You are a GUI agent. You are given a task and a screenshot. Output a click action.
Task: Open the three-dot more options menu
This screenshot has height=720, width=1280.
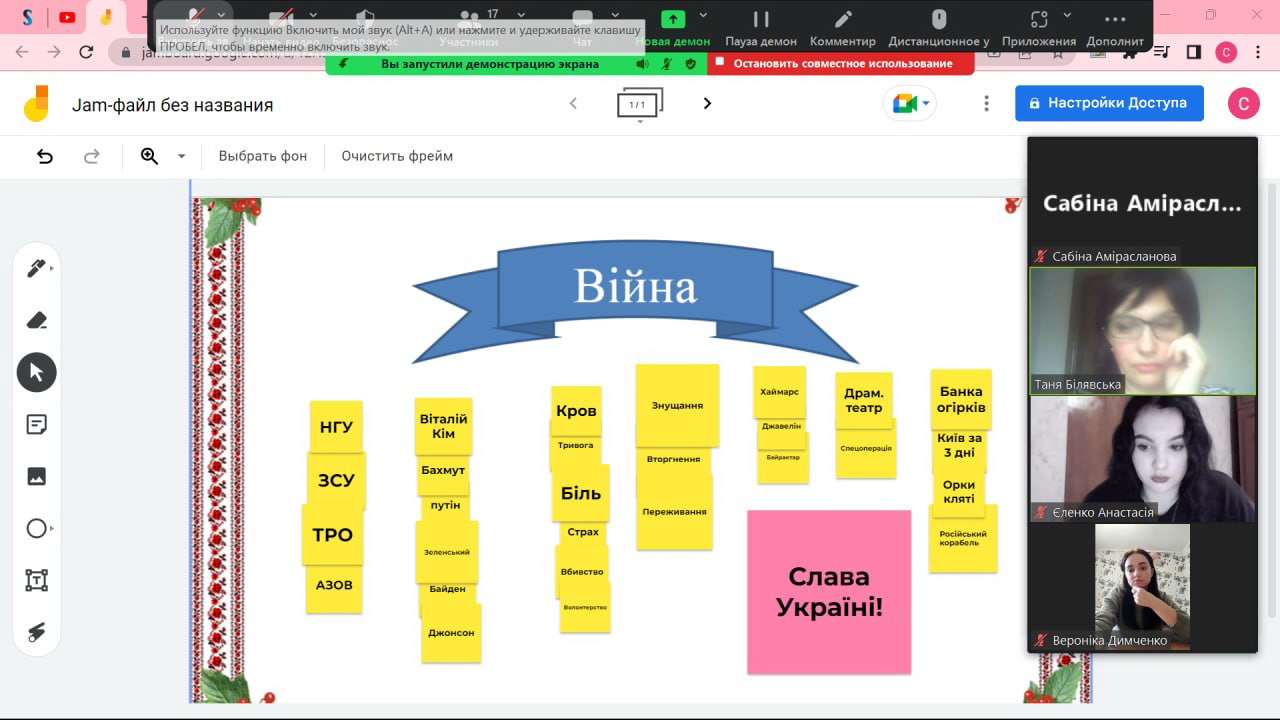[986, 104]
